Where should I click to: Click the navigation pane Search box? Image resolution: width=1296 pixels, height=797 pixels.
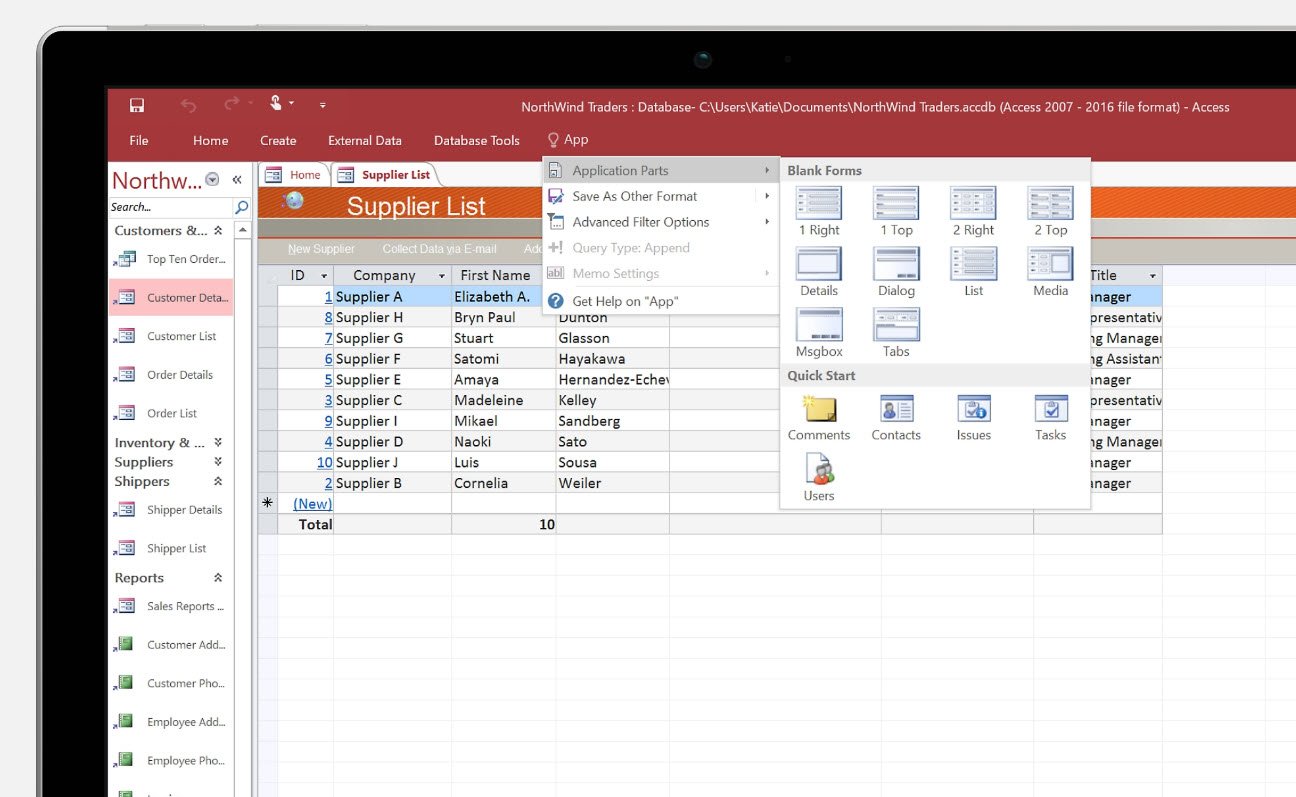(170, 207)
